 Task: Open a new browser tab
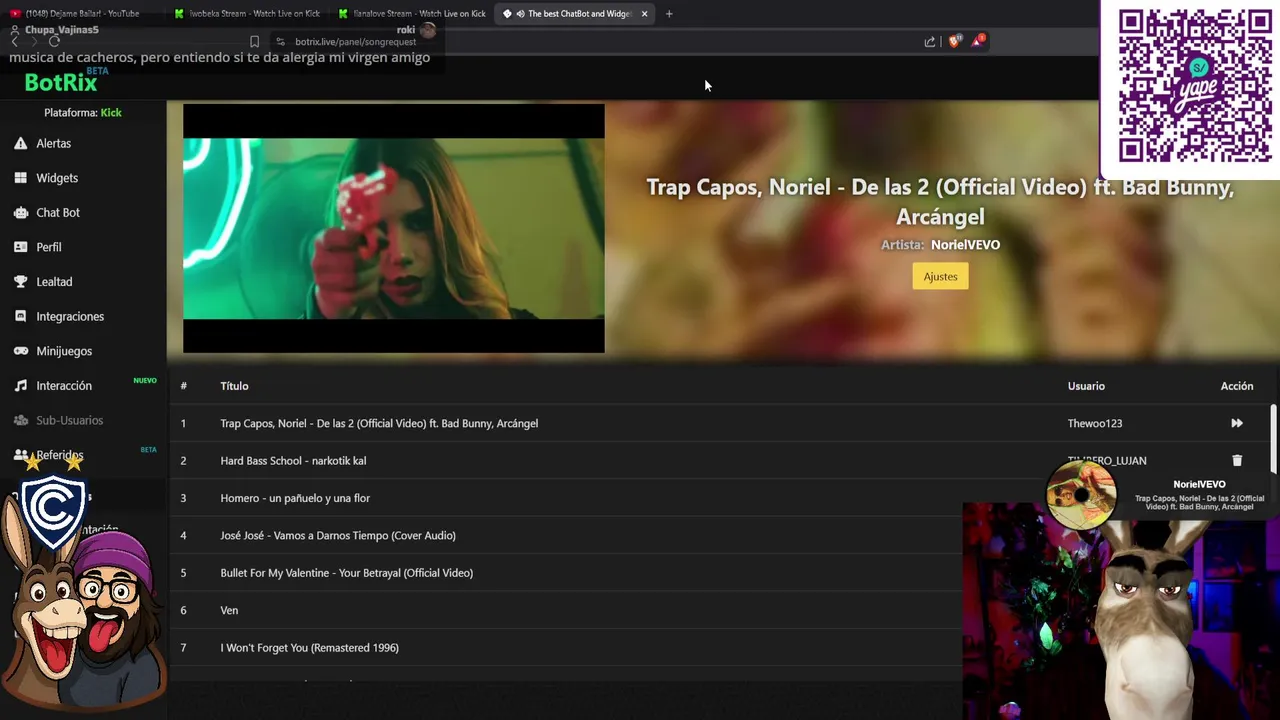pyautogui.click(x=669, y=14)
